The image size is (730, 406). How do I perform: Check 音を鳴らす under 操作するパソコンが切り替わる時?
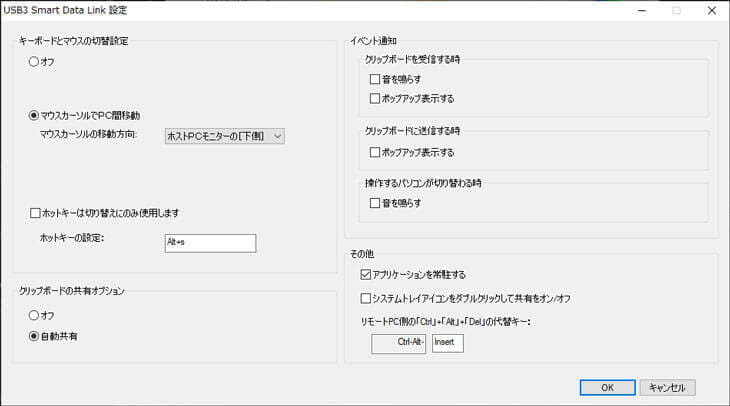point(375,203)
